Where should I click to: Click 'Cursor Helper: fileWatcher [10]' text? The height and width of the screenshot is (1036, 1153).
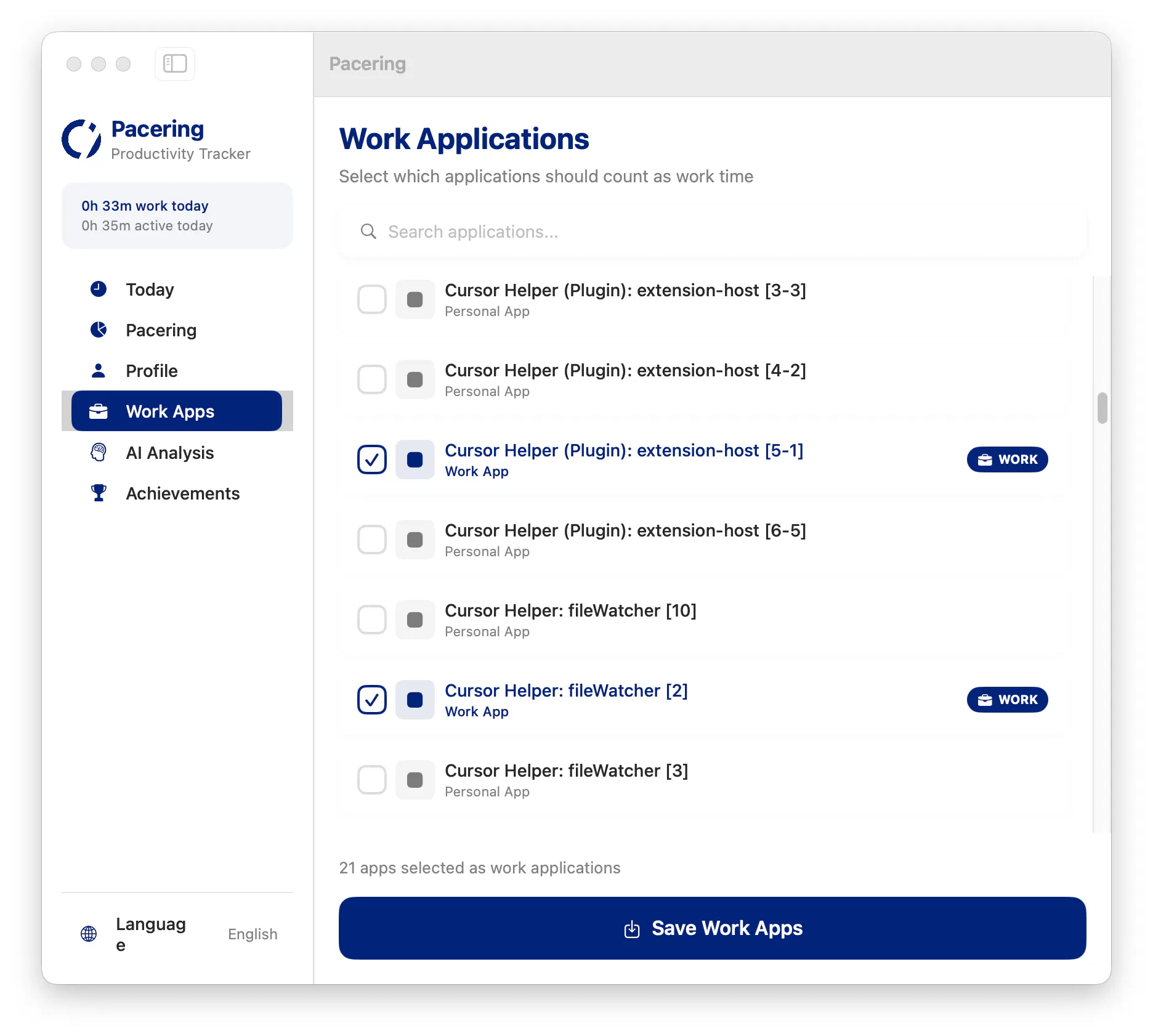click(x=570, y=610)
